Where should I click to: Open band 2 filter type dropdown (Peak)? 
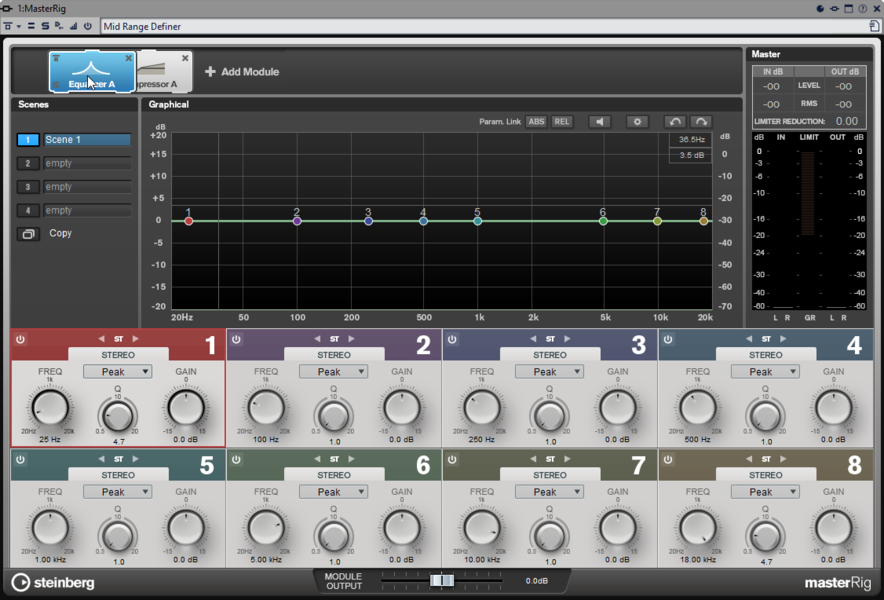tap(333, 372)
